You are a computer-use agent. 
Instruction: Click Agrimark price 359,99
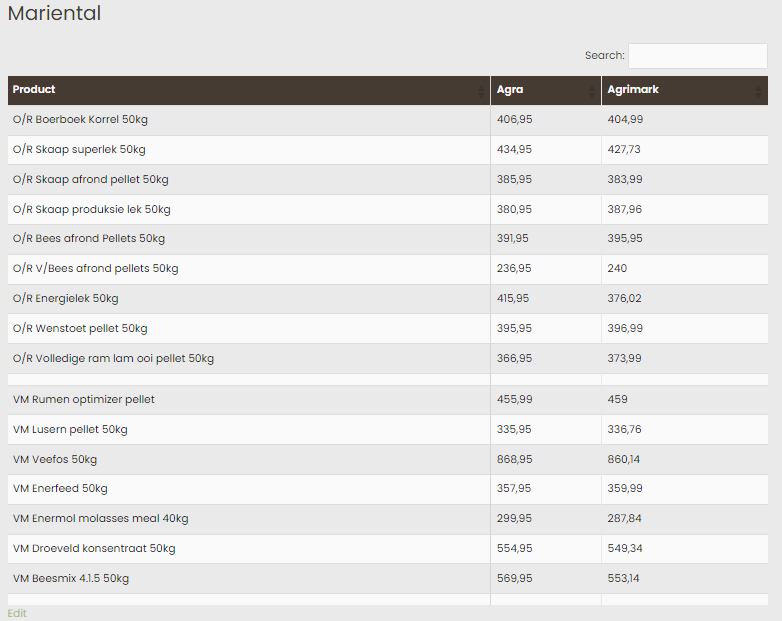(625, 488)
